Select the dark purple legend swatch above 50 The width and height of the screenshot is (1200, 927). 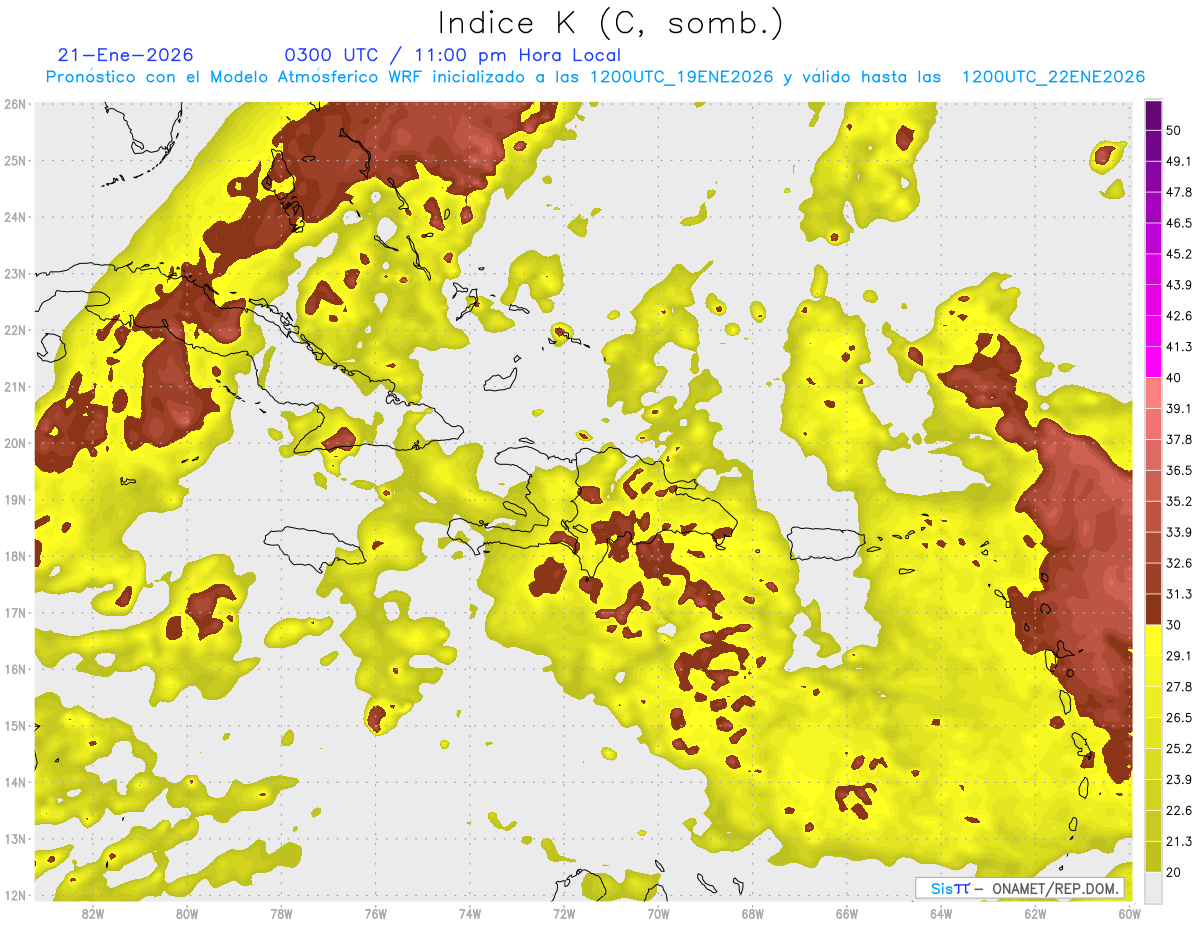click(x=1153, y=115)
